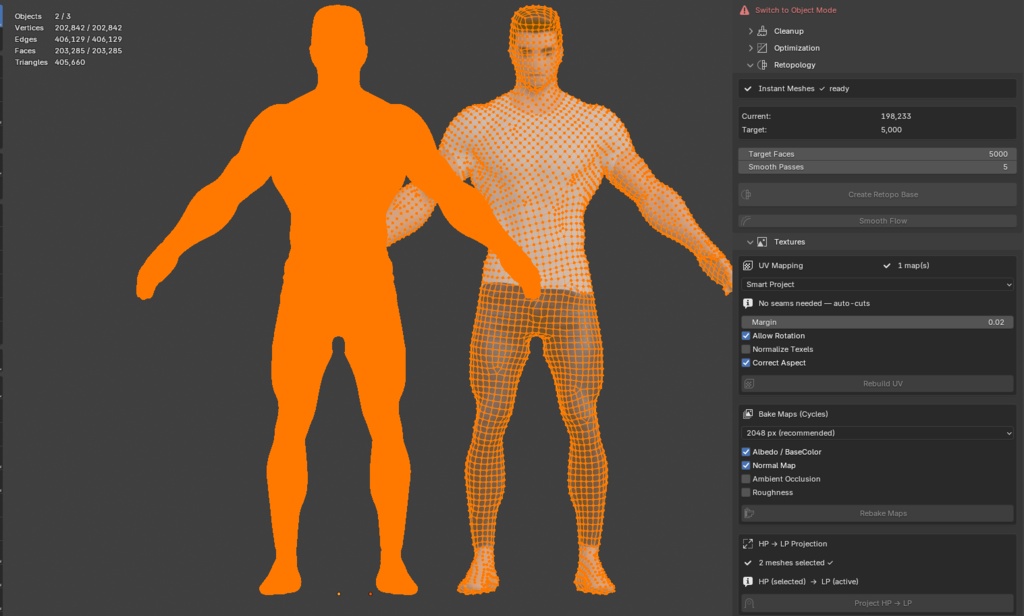The width and height of the screenshot is (1024, 616).
Task: Click the Vertices statistic 202,842 / 202,842
Action: coord(88,27)
